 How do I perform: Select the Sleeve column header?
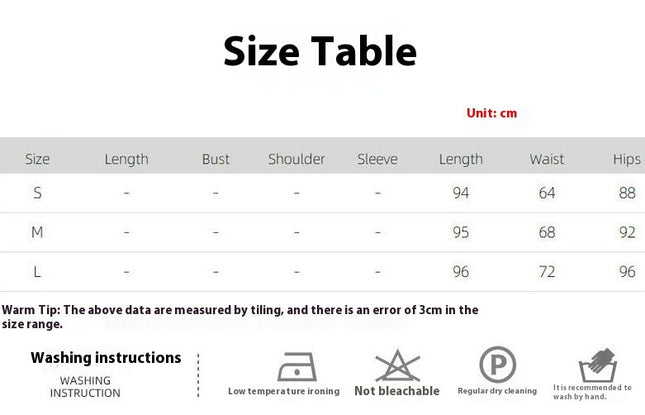tap(377, 159)
